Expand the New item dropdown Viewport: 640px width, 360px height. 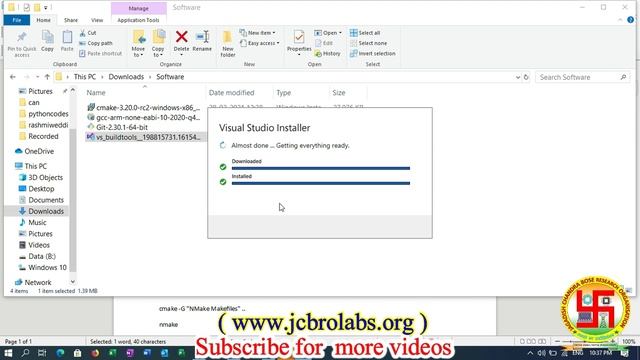pyautogui.click(x=258, y=33)
